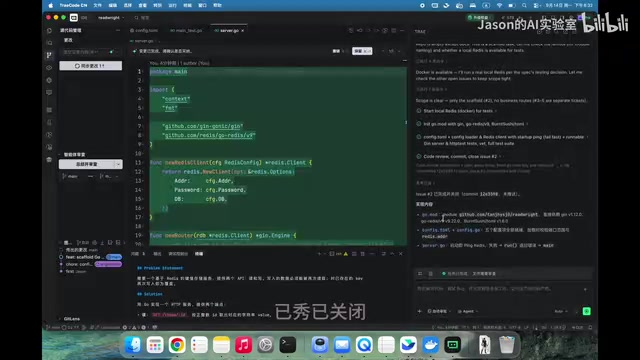Open System Settings from the Dock
This screenshot has width=640, height=360.
point(266,345)
